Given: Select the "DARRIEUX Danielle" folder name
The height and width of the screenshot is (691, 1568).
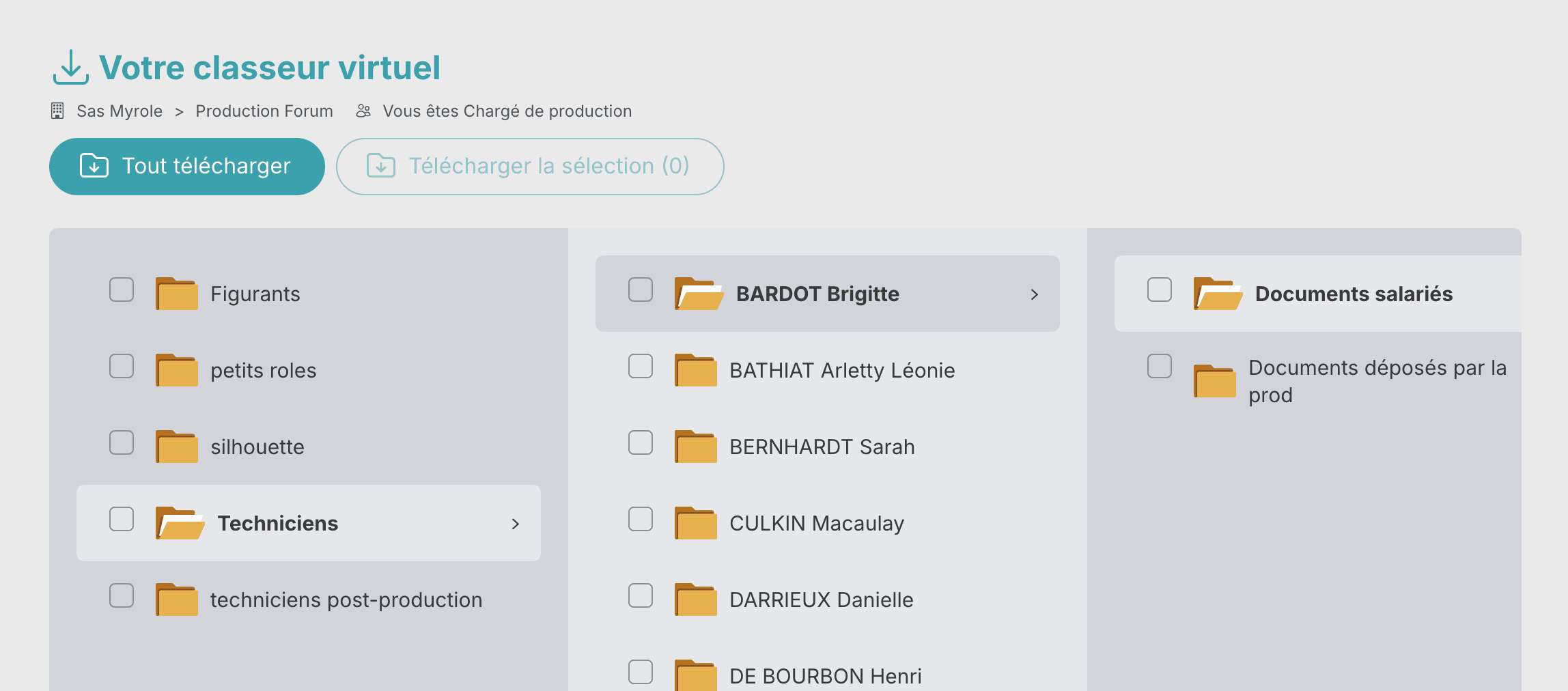Looking at the screenshot, I should click(x=822, y=600).
